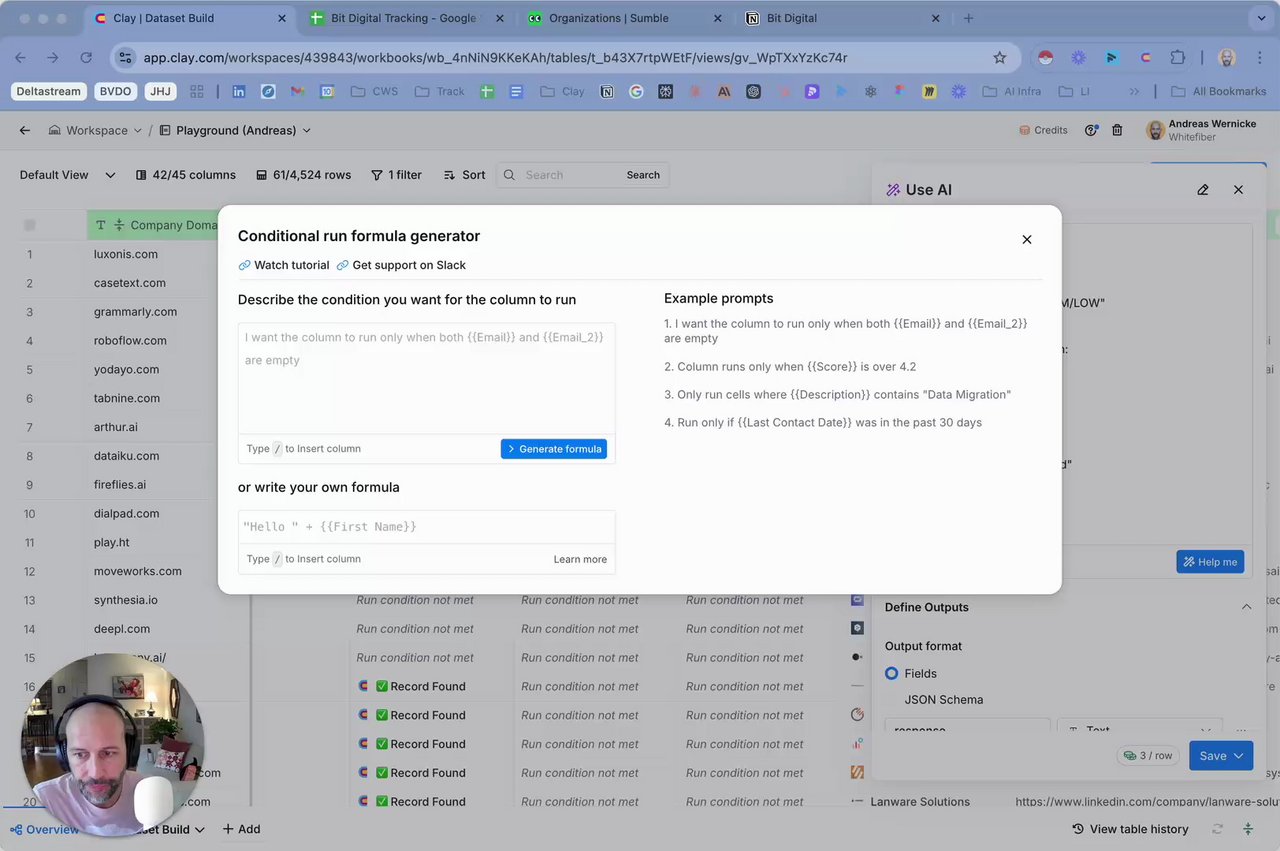Toggle the select-all rows checkbox

[30, 225]
